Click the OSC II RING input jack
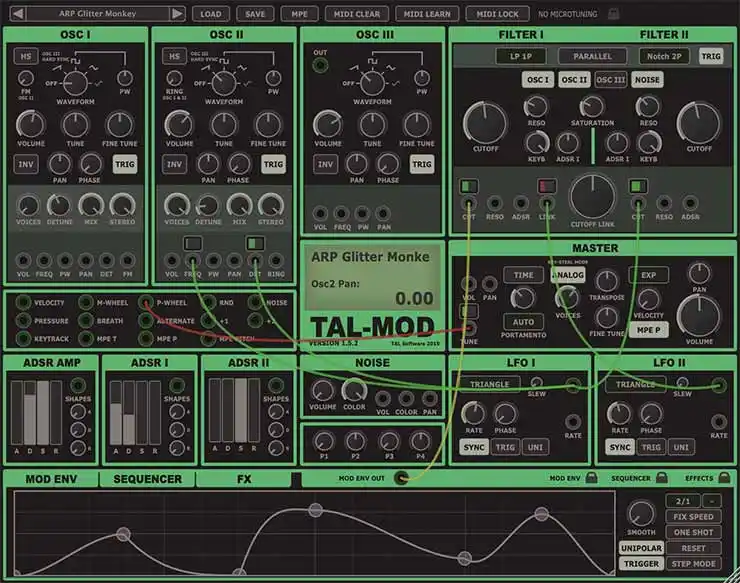740x583 pixels. click(x=276, y=260)
